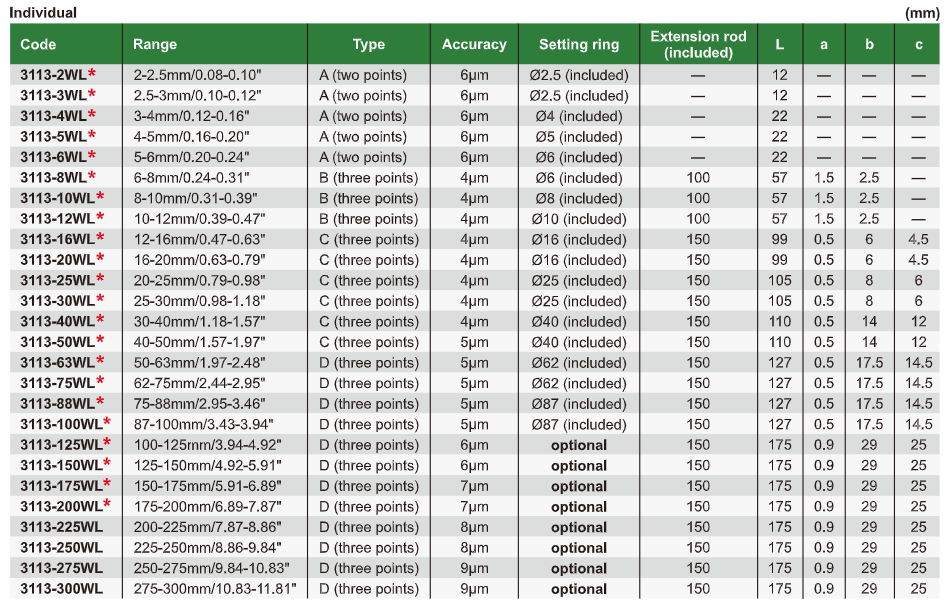This screenshot has width=952, height=607.
Task: Click product code 3113-63WL
Action: click(58, 362)
